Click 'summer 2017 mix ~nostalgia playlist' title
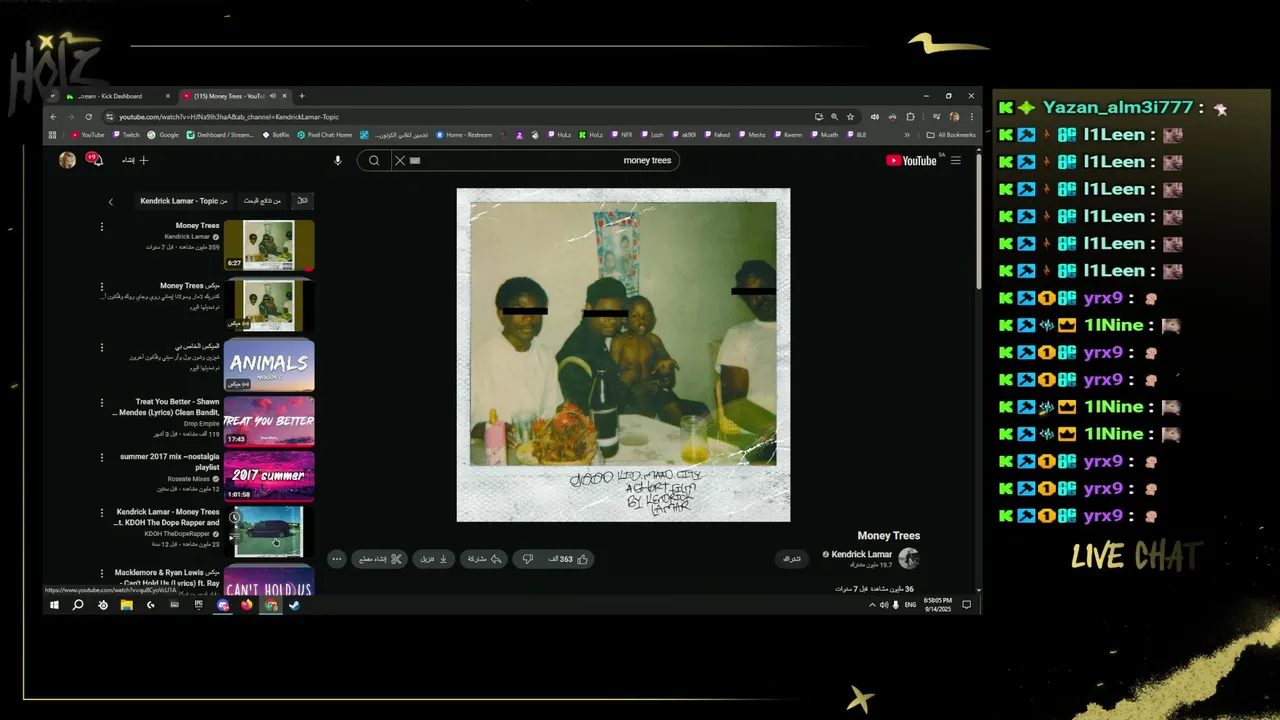Screen dimensions: 1280x720 pyautogui.click(x=170, y=461)
